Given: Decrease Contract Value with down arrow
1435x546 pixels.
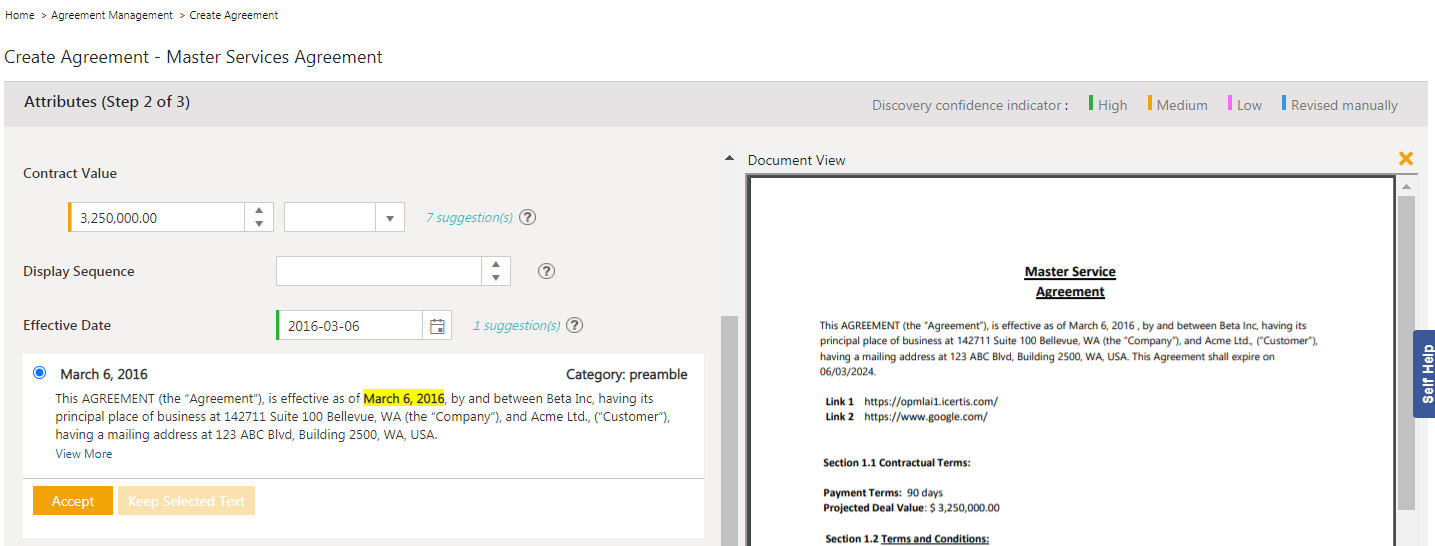Looking at the screenshot, I should [259, 224].
